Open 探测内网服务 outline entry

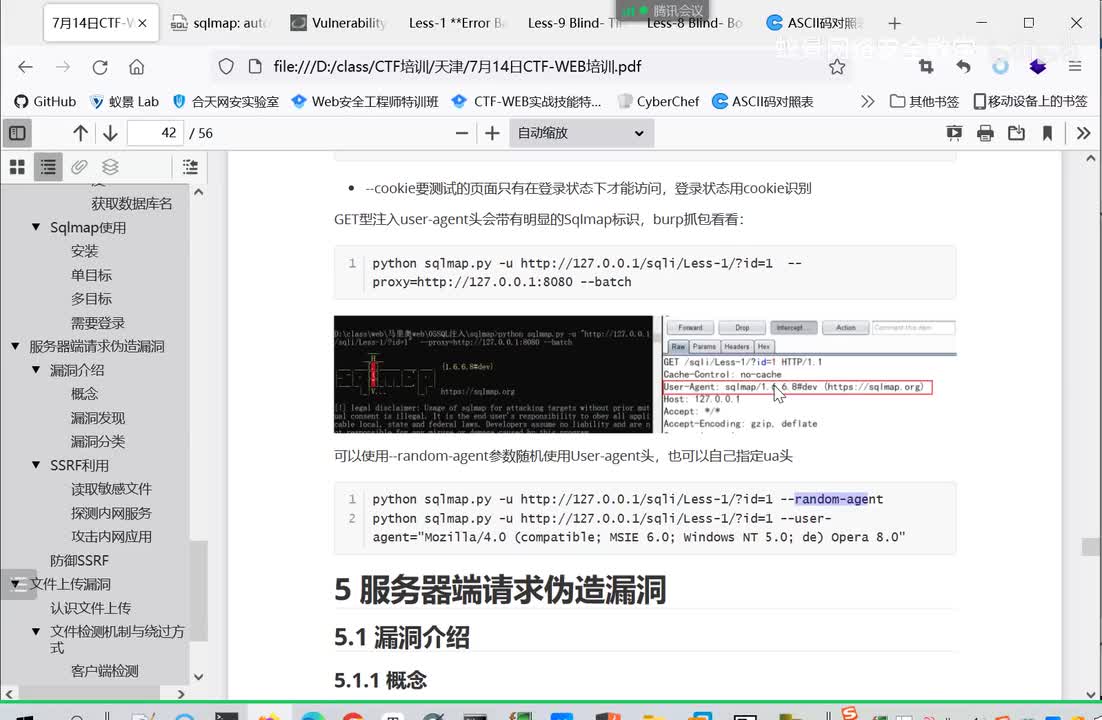[x=111, y=513]
